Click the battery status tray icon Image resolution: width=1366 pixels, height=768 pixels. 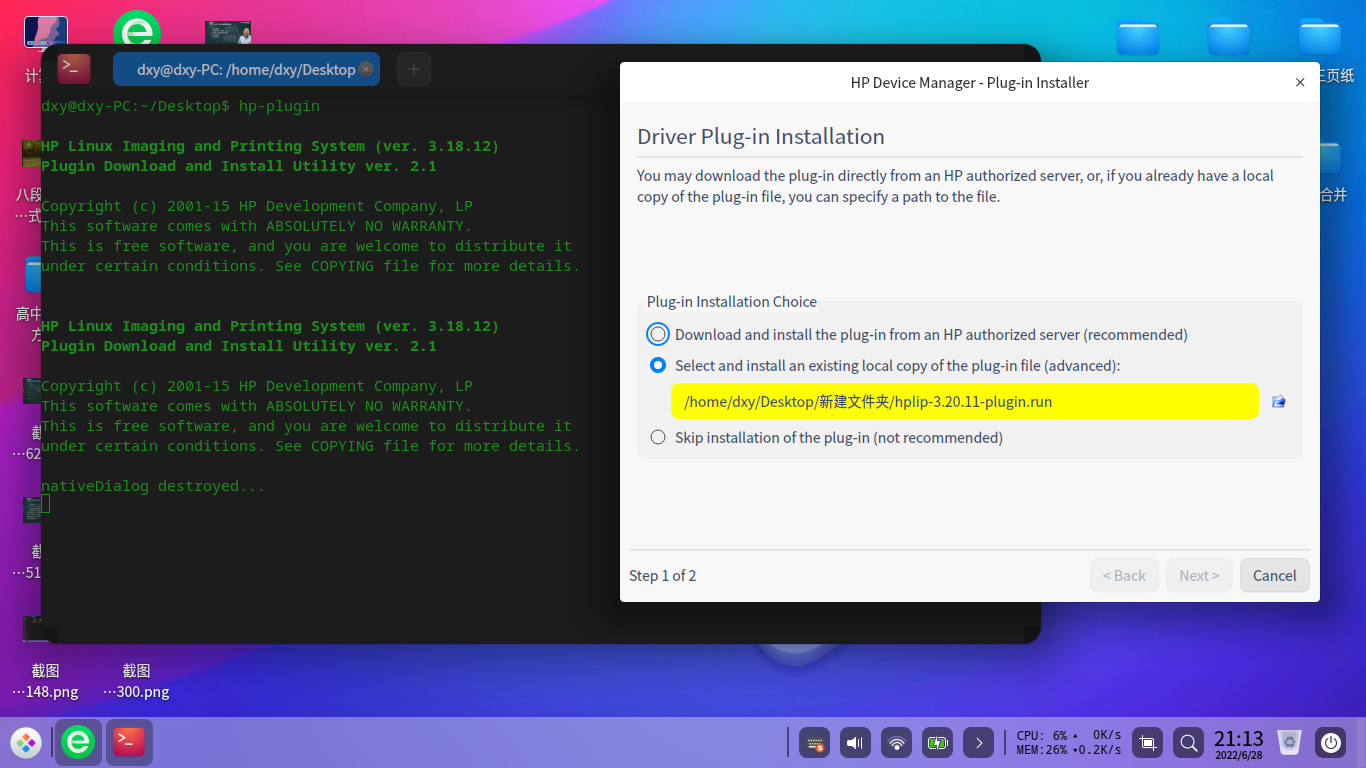[x=937, y=743]
